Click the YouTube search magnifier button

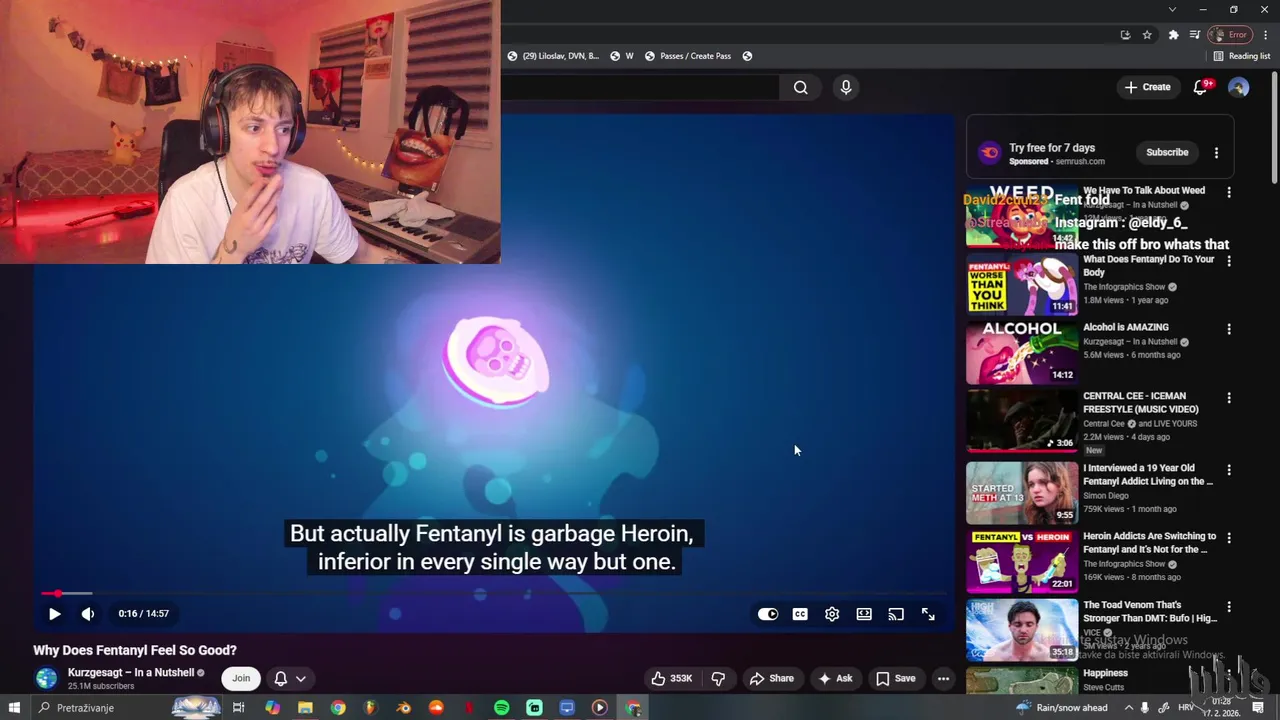(801, 88)
